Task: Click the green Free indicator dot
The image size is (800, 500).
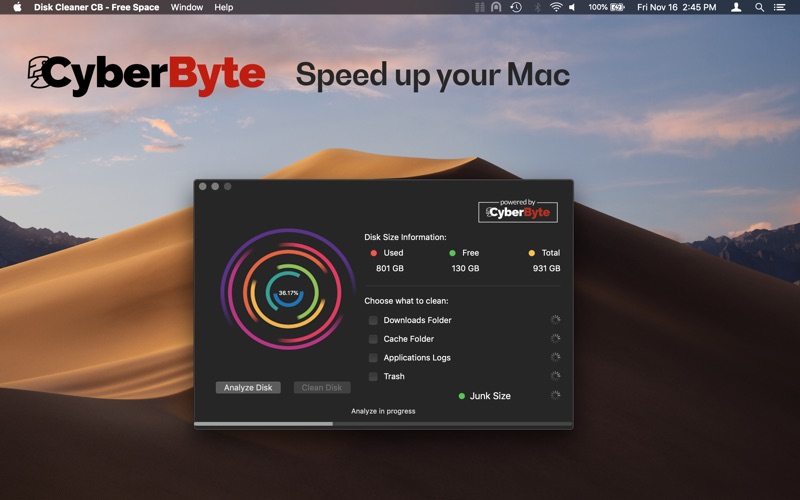Action: pyautogui.click(x=452, y=253)
